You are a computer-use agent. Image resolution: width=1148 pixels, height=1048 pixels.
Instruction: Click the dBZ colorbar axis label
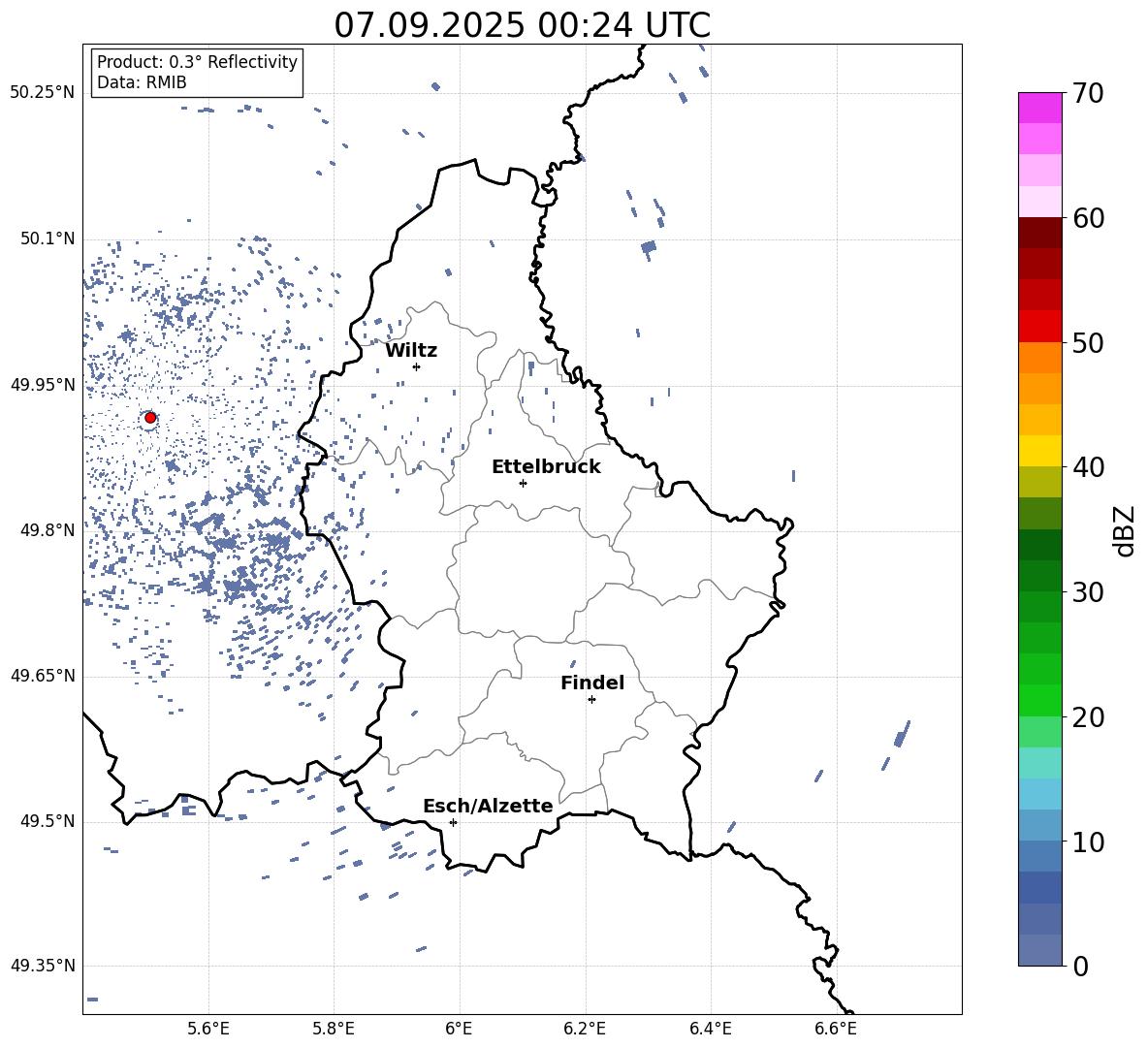1125,530
